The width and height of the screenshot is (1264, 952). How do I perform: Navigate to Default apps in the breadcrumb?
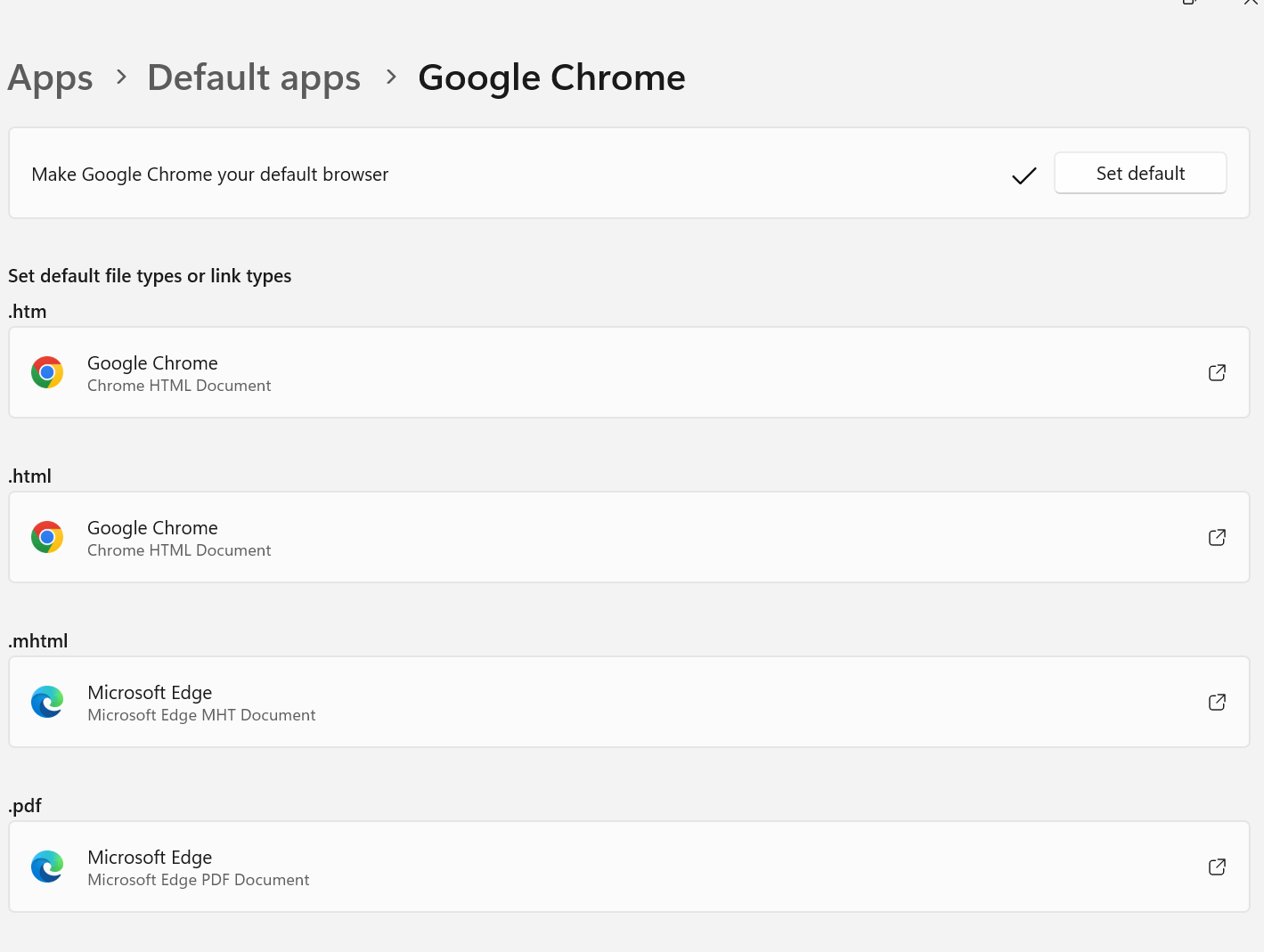click(254, 78)
